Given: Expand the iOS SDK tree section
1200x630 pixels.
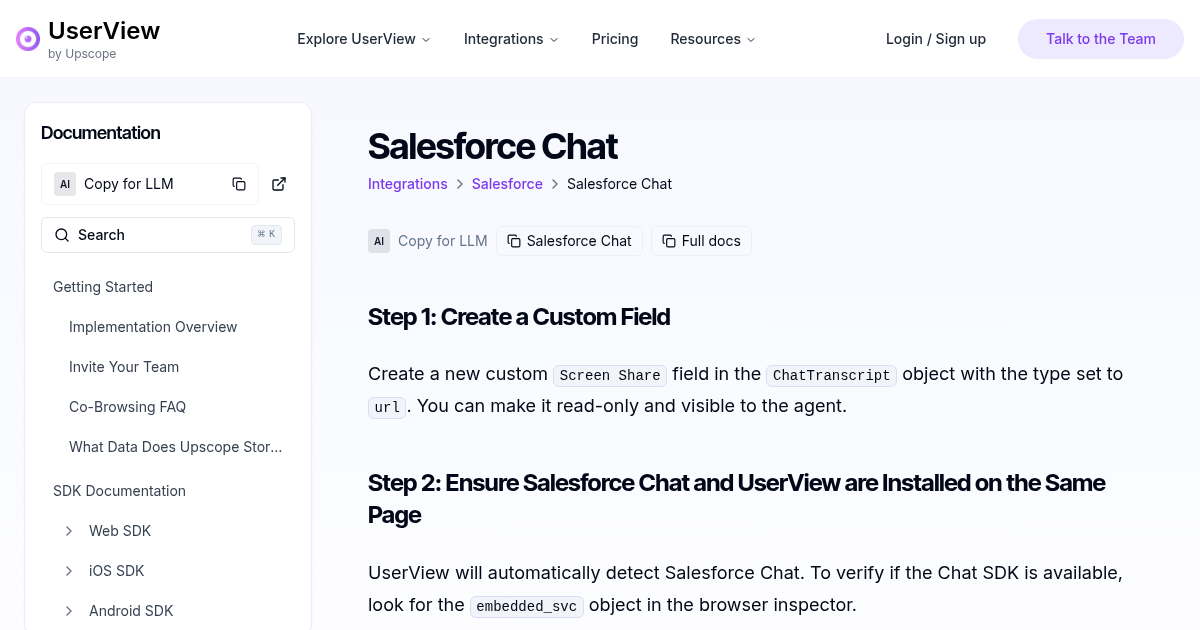Looking at the screenshot, I should coord(69,571).
